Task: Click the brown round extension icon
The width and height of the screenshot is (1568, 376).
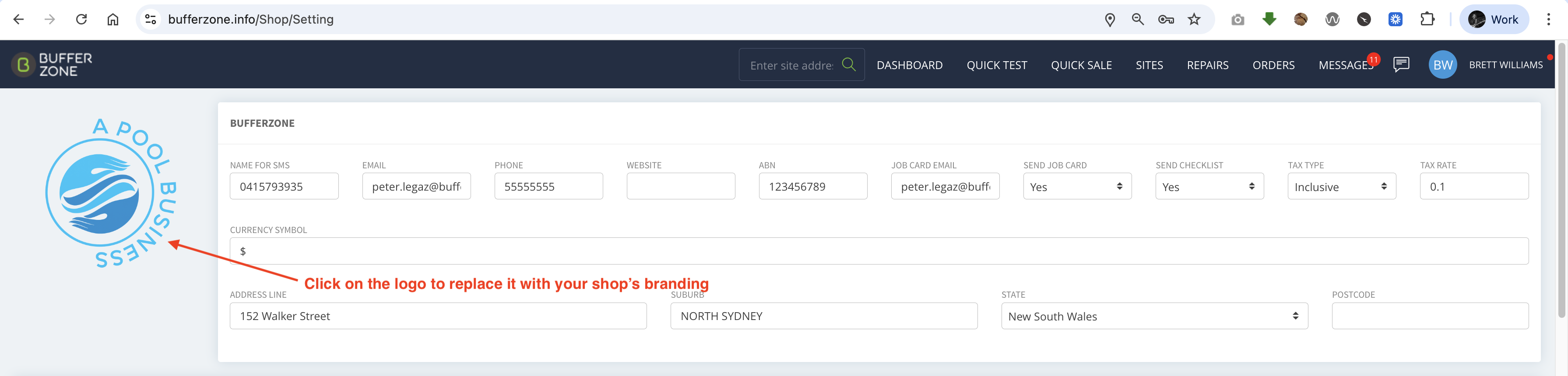Action: 1301,20
